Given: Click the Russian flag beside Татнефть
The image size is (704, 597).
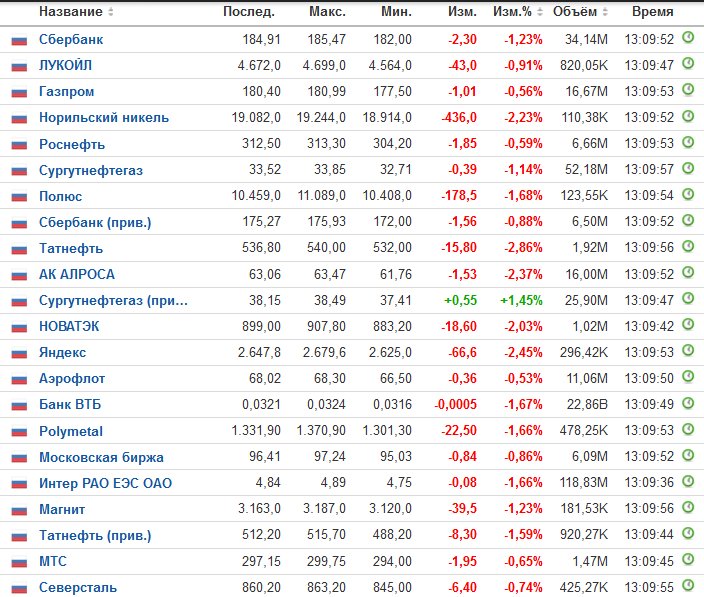Looking at the screenshot, I should (19, 249).
